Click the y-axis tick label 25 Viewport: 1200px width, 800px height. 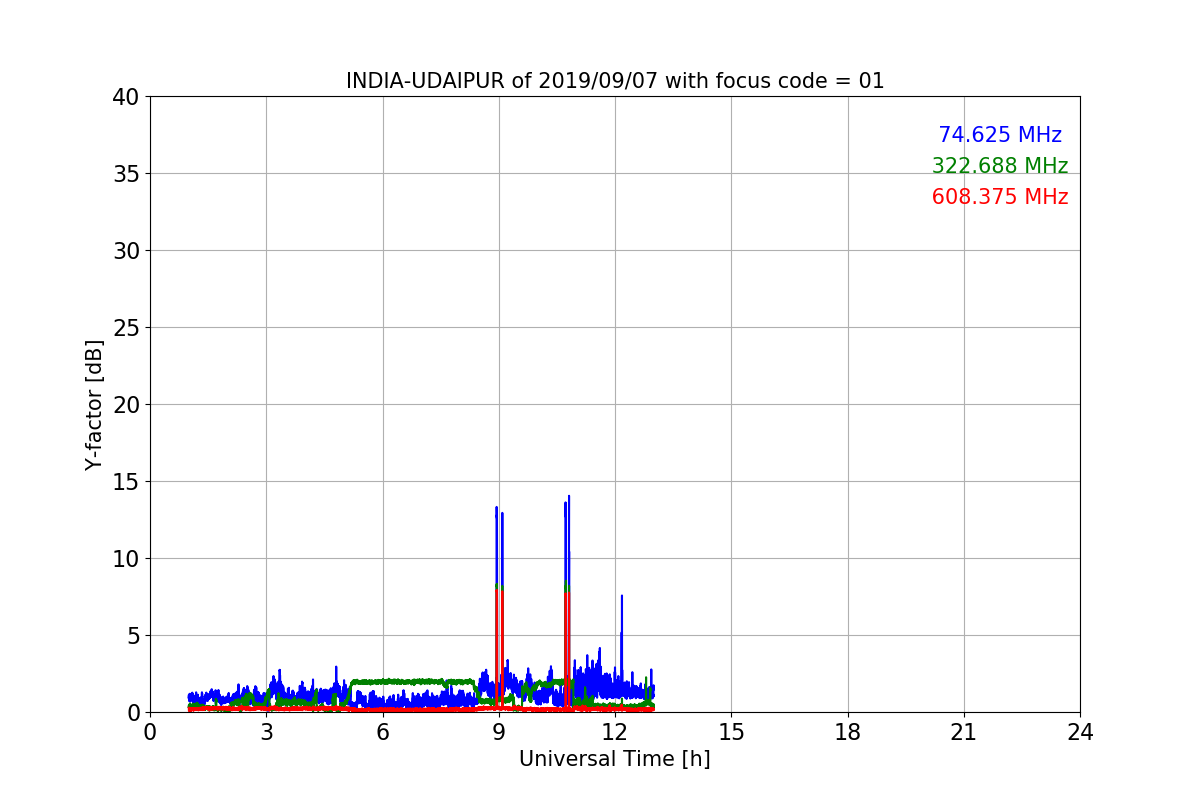(125, 328)
